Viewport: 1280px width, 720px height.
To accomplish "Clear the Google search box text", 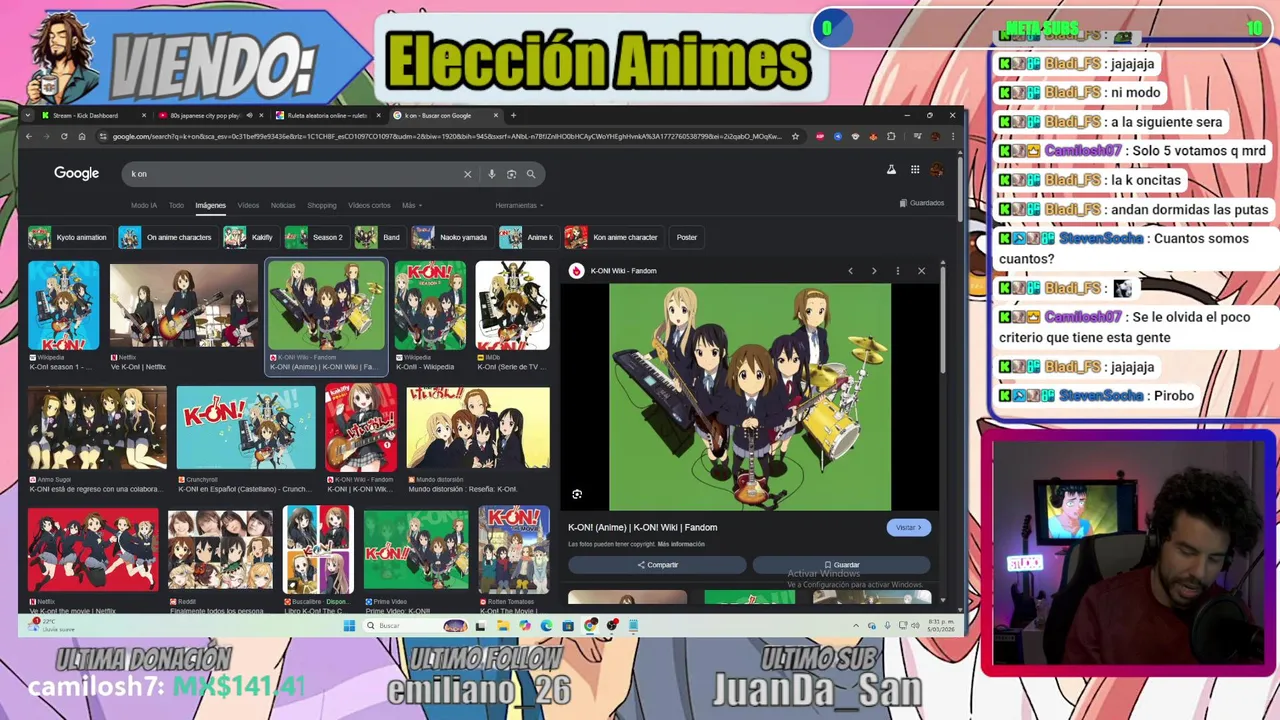I will (467, 174).
